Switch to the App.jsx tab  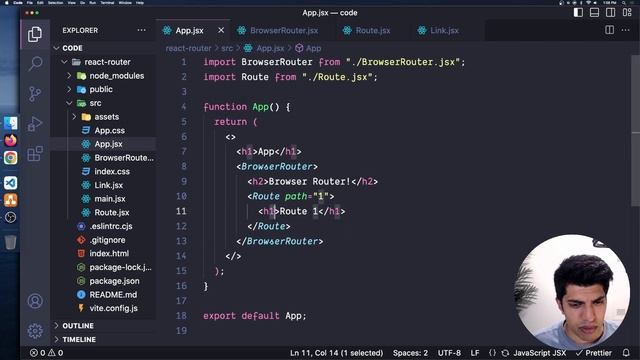click(x=189, y=31)
